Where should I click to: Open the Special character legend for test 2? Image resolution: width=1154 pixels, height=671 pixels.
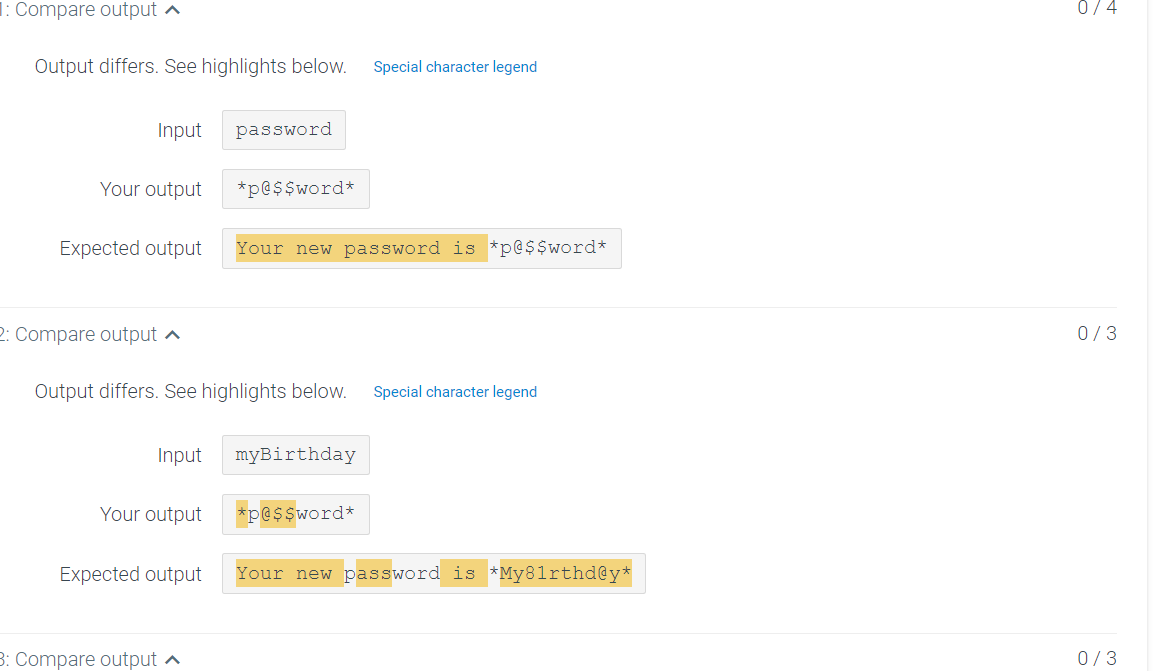click(x=455, y=391)
